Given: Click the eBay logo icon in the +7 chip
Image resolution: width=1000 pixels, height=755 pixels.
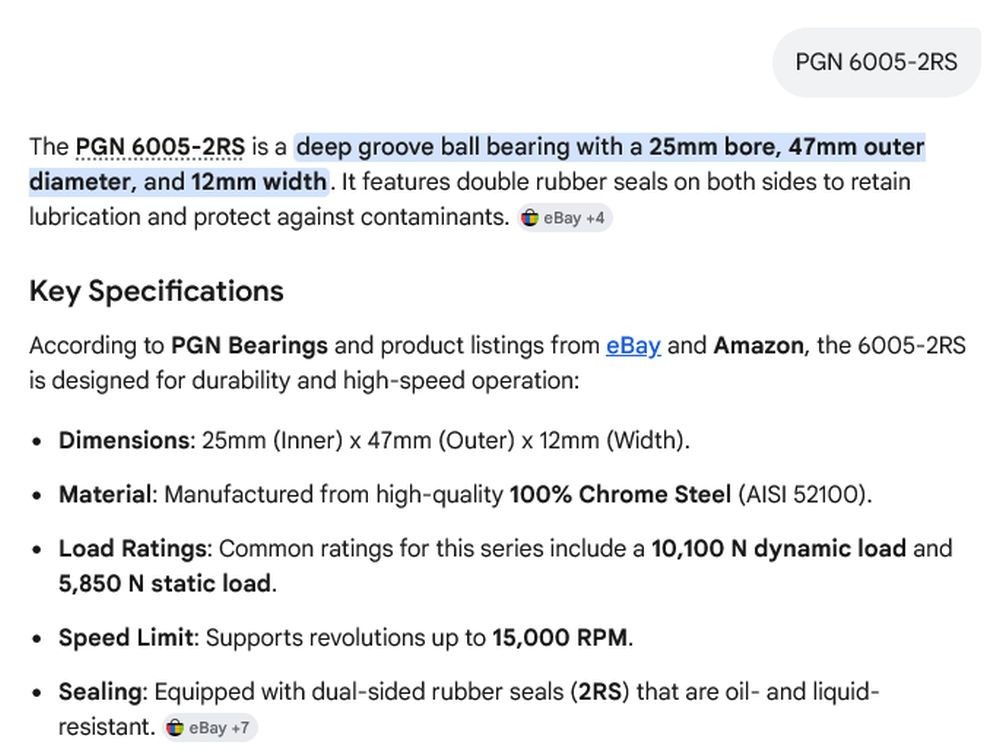Looking at the screenshot, I should pos(175,728).
